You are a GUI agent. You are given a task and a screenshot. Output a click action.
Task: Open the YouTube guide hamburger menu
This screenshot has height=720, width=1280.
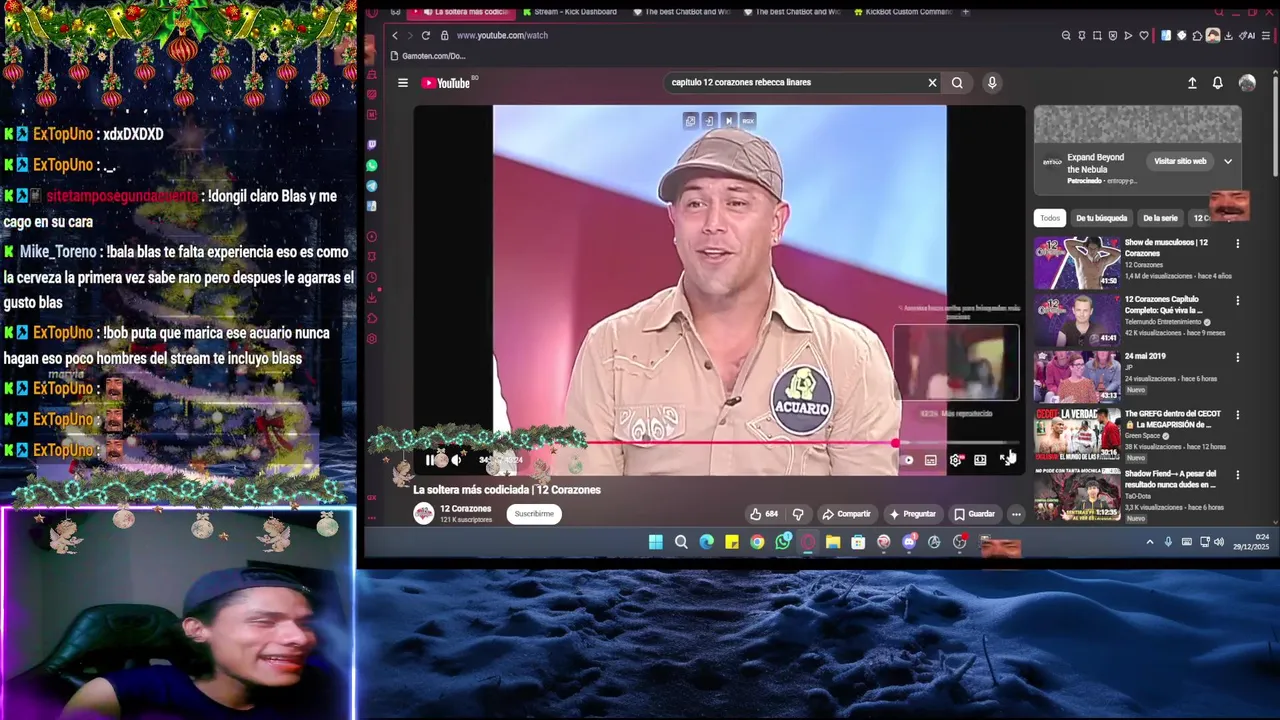403,83
